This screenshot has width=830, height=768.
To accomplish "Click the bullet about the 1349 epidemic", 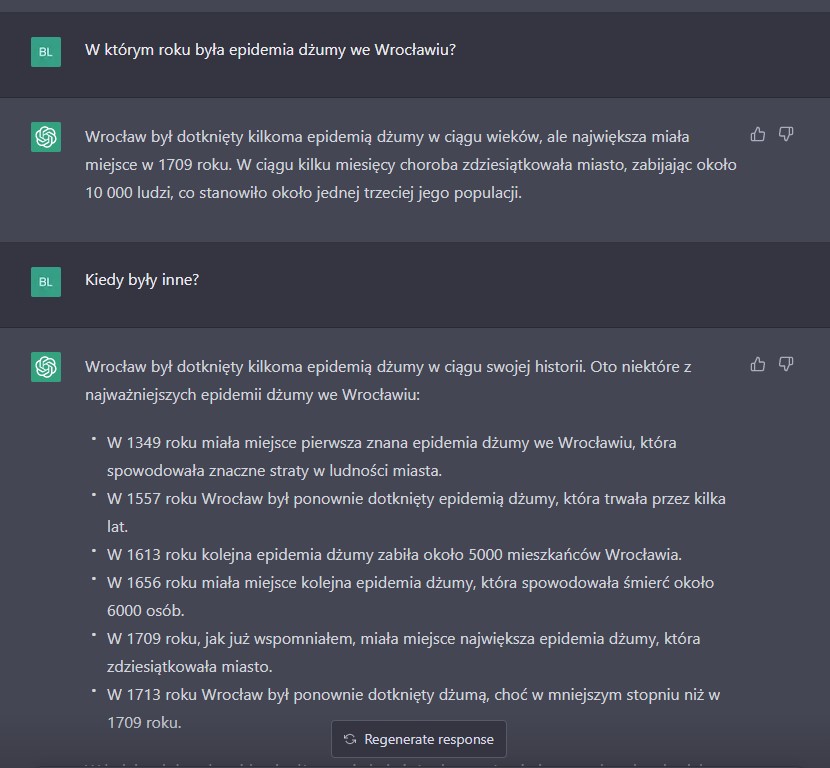I will tap(392, 456).
